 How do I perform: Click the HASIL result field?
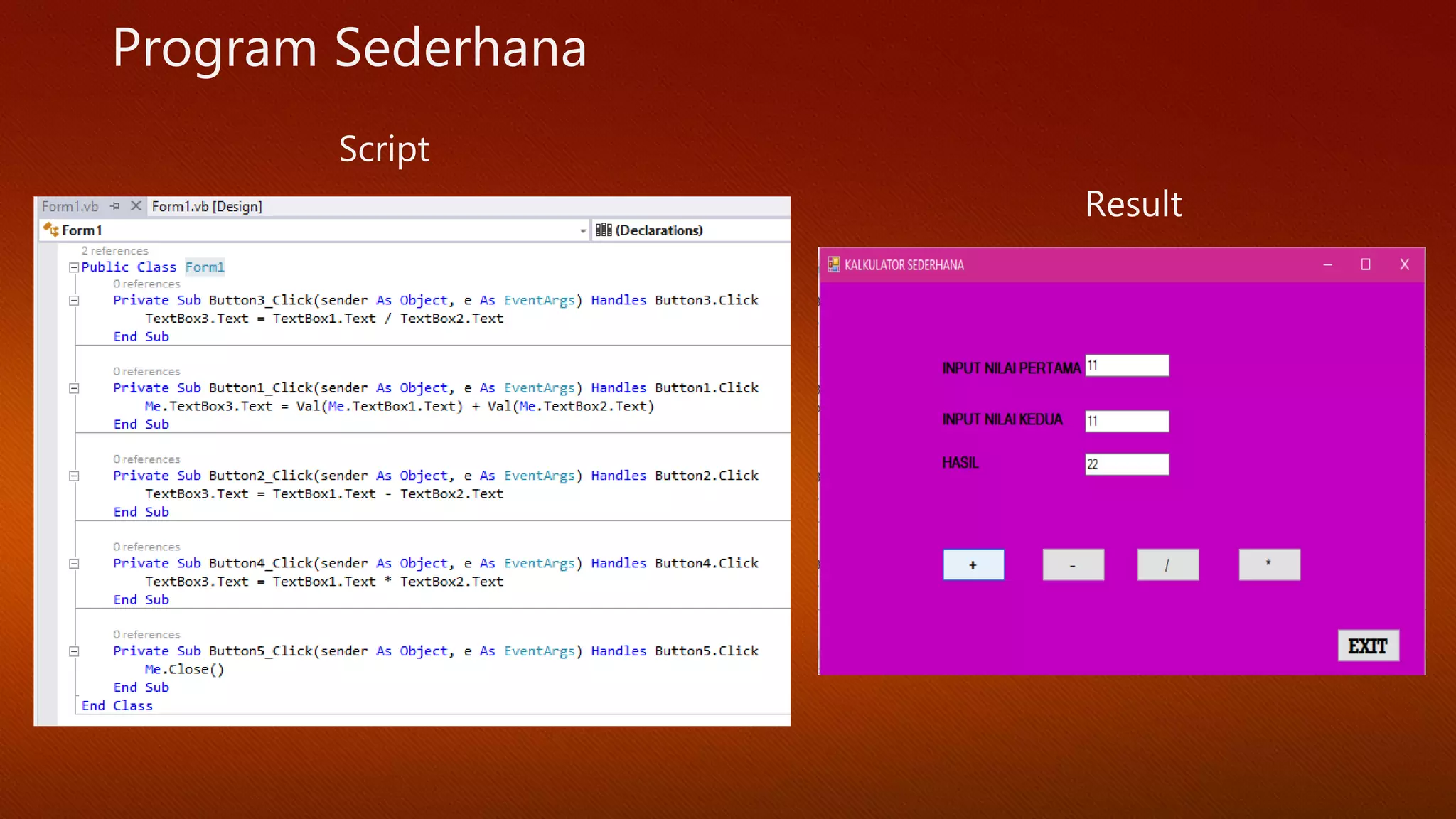1127,464
